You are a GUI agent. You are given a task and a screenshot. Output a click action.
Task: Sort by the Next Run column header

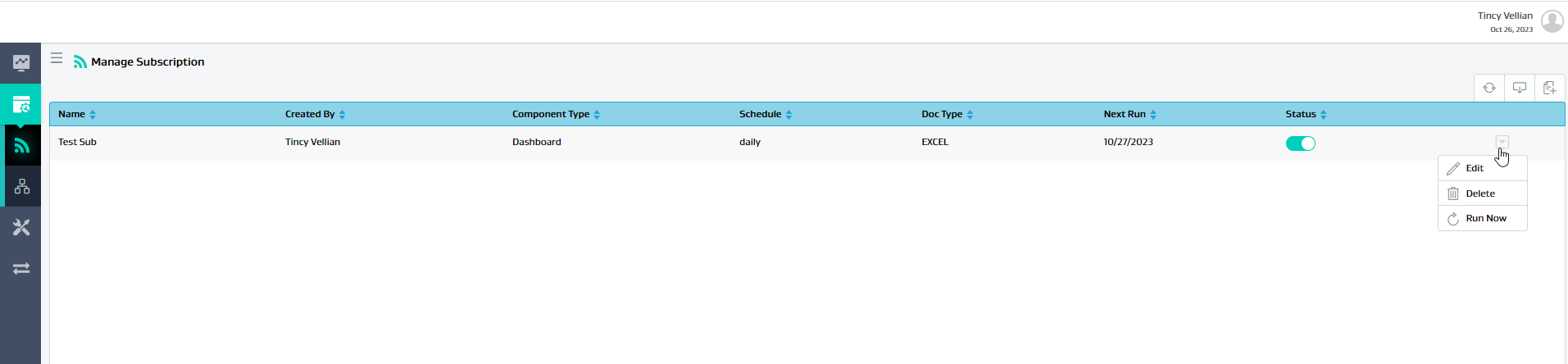pyautogui.click(x=1125, y=114)
